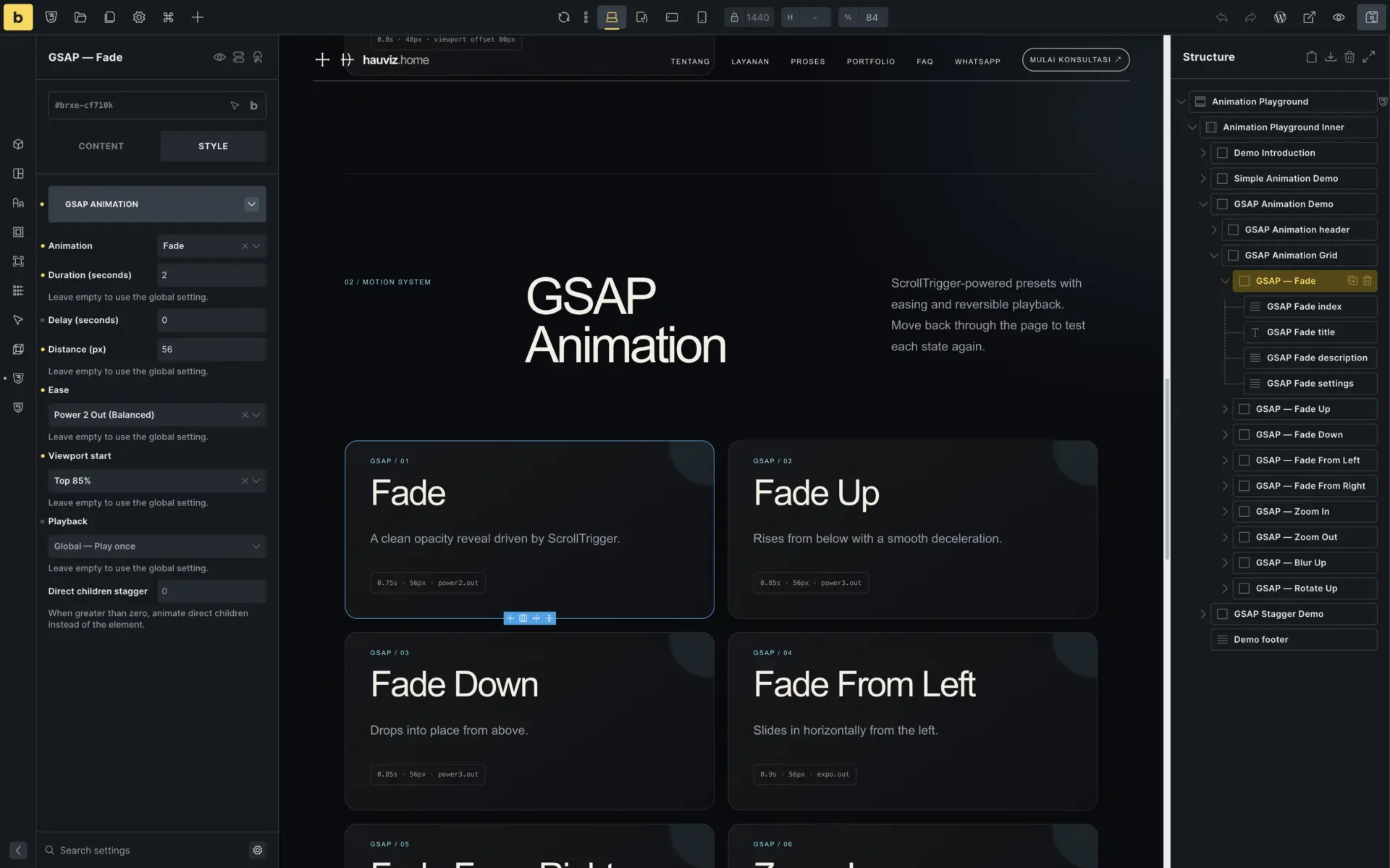Toggle the GSAP — Fade Up tree checkbox icon
This screenshot has width=1390, height=868.
point(1244,409)
